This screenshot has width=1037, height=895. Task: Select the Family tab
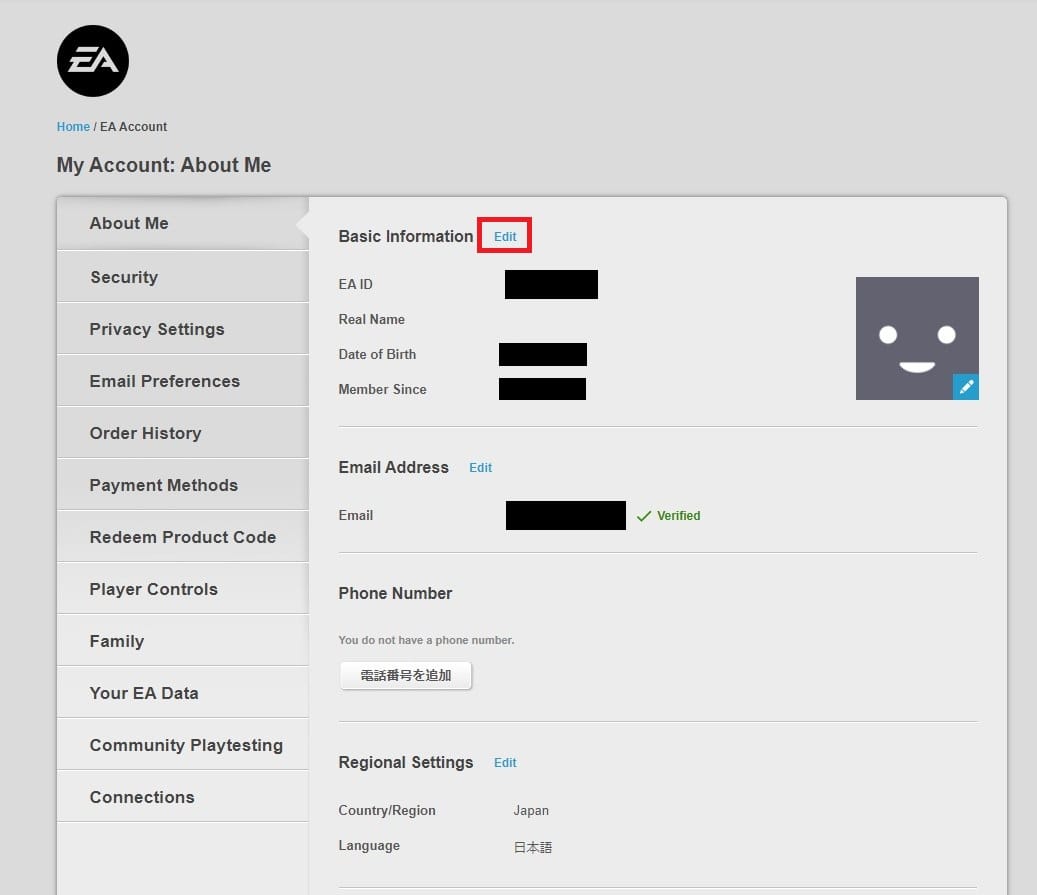click(x=183, y=641)
